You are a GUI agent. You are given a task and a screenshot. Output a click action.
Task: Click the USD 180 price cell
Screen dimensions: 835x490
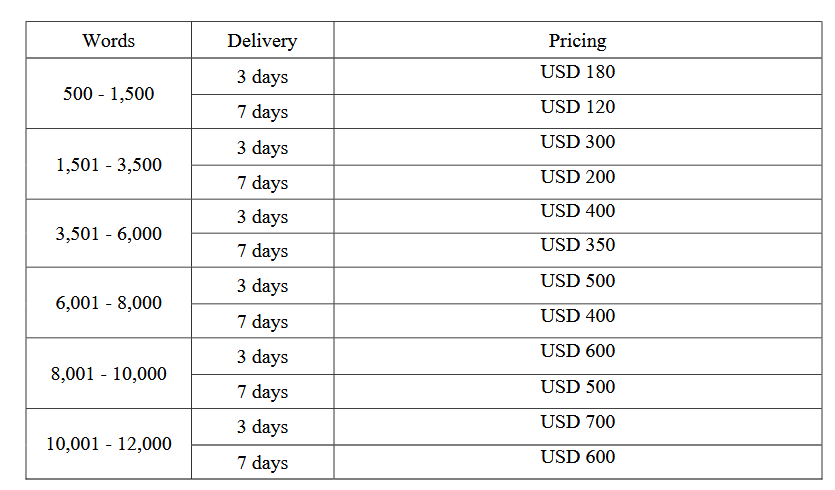coord(577,72)
